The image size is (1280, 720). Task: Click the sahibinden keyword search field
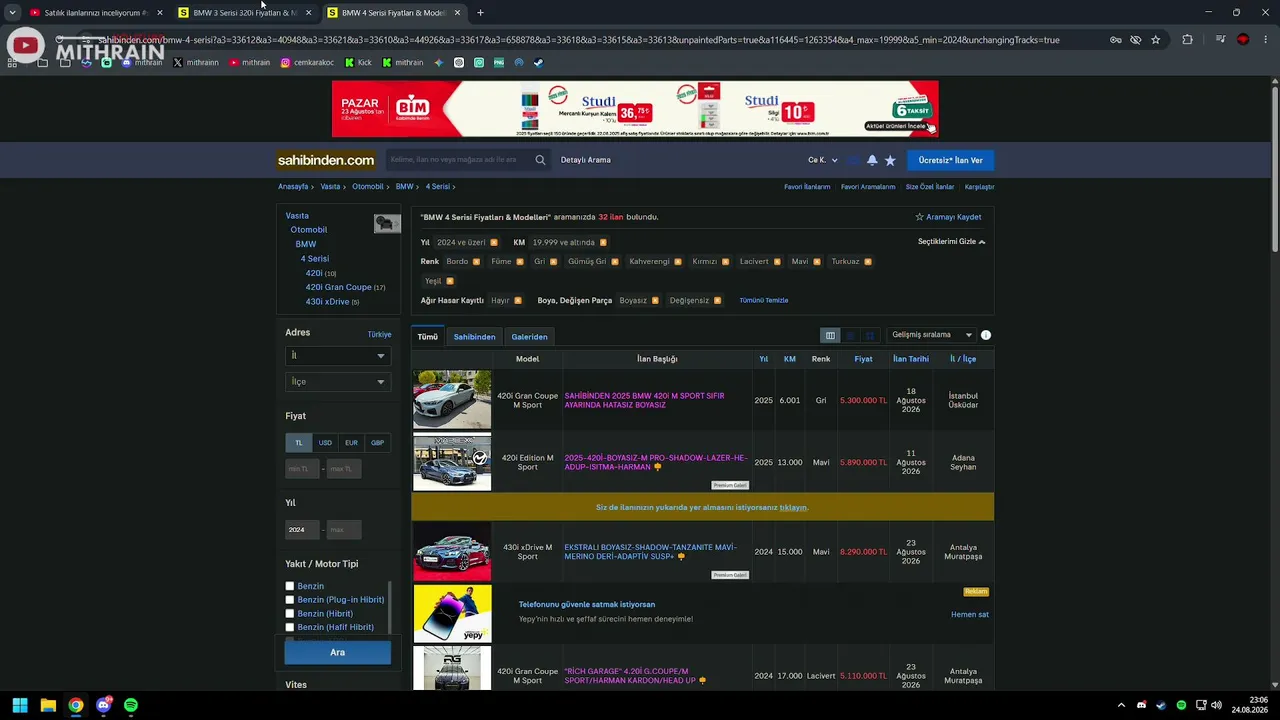coord(458,160)
